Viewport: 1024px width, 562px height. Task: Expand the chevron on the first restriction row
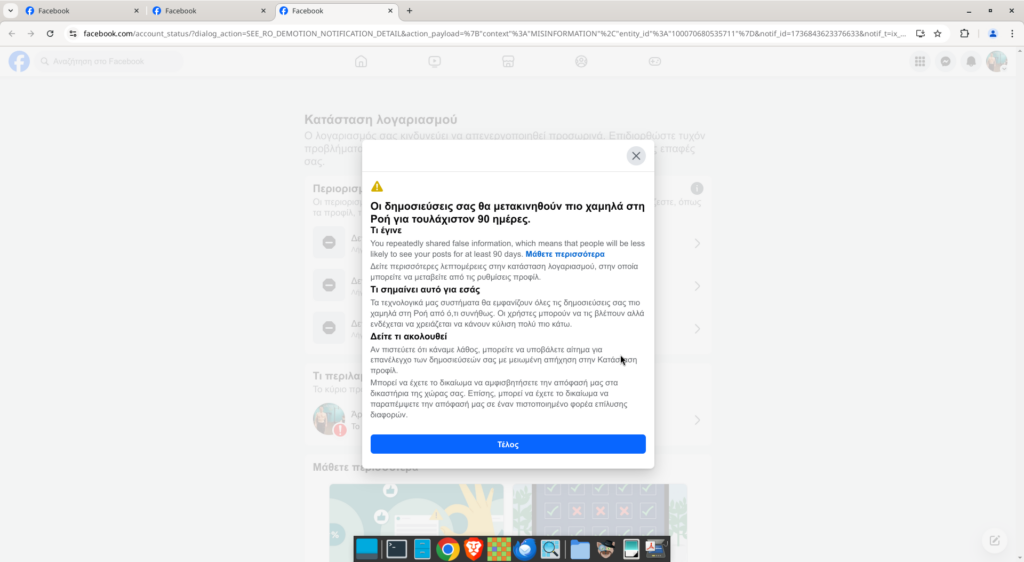(x=697, y=243)
